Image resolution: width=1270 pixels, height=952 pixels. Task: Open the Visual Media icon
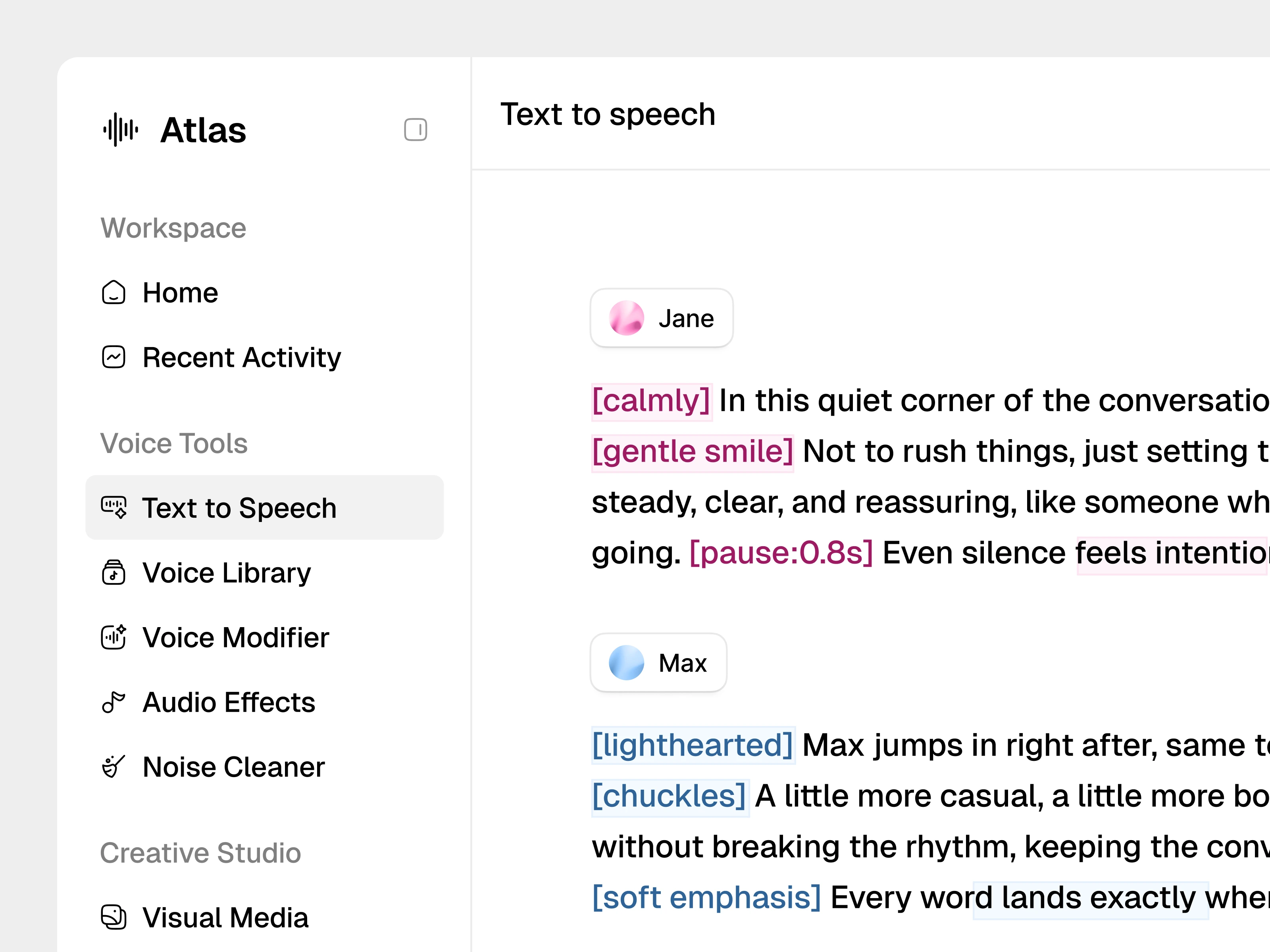click(x=114, y=917)
